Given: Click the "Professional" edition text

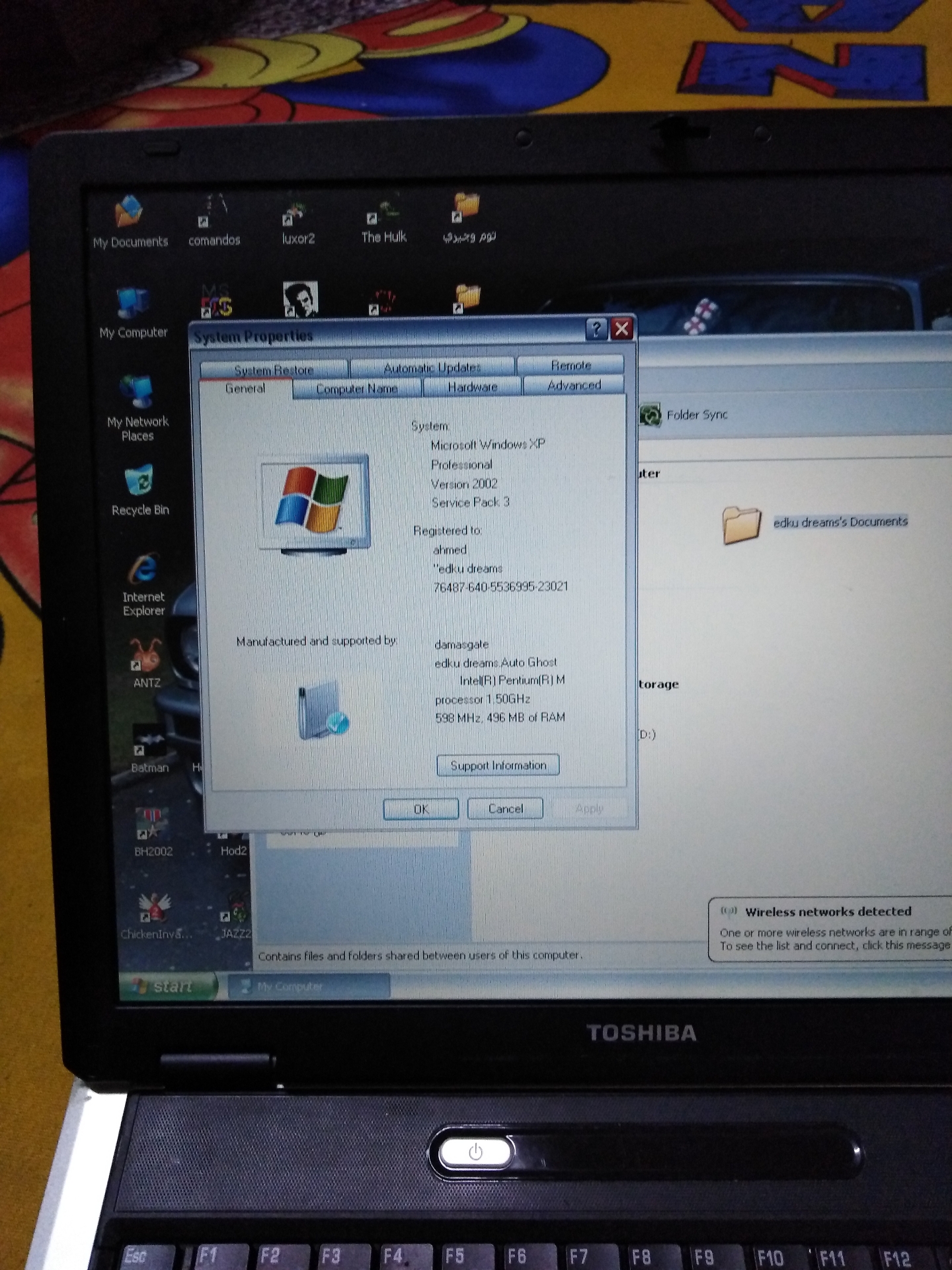Looking at the screenshot, I should tap(461, 464).
